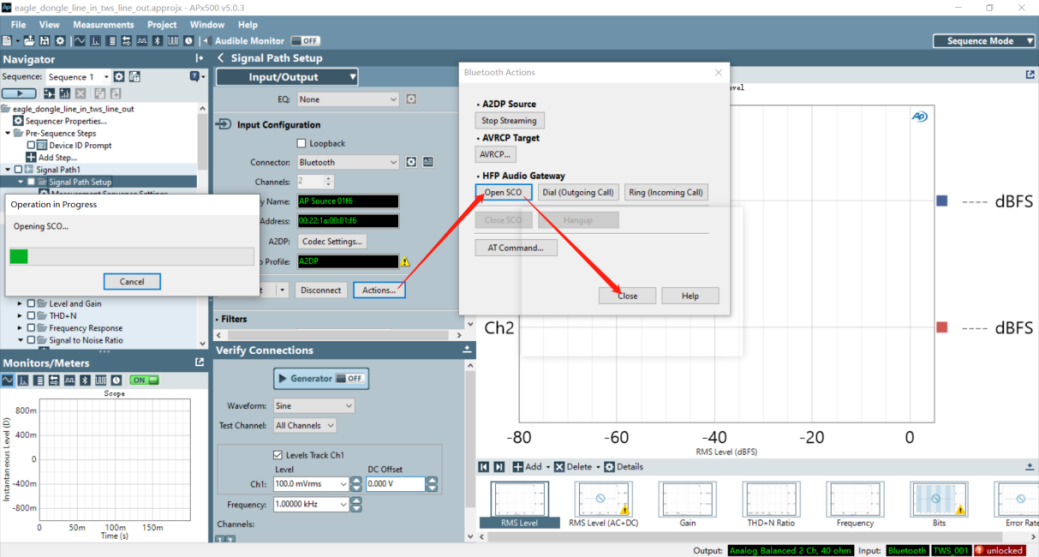1039x557 pixels.
Task: Open Details for the selected result
Action: (x=624, y=467)
